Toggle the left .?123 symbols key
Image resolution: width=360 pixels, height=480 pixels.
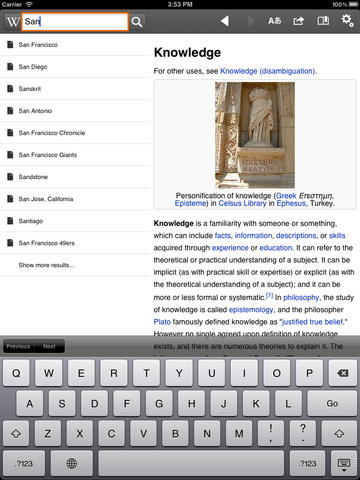point(24,463)
